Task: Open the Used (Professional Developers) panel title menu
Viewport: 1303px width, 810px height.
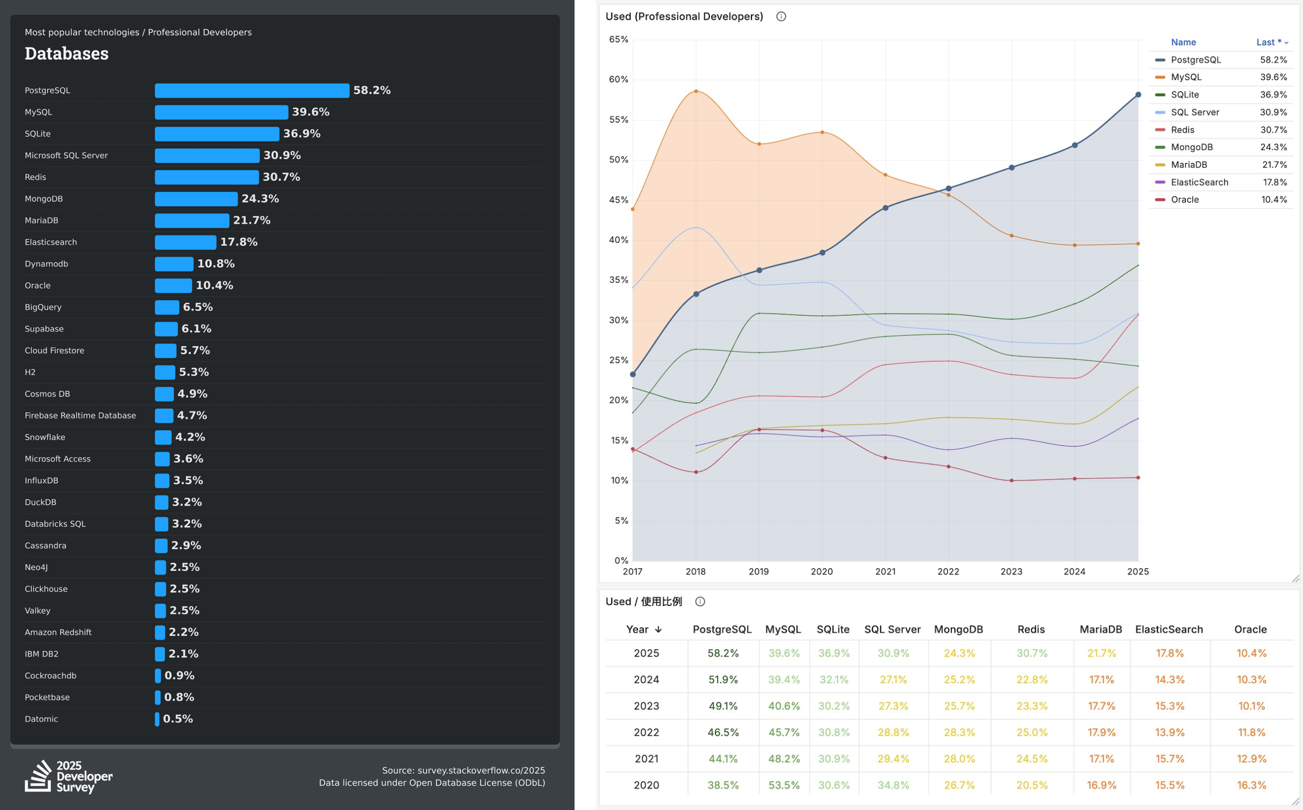Action: [684, 17]
